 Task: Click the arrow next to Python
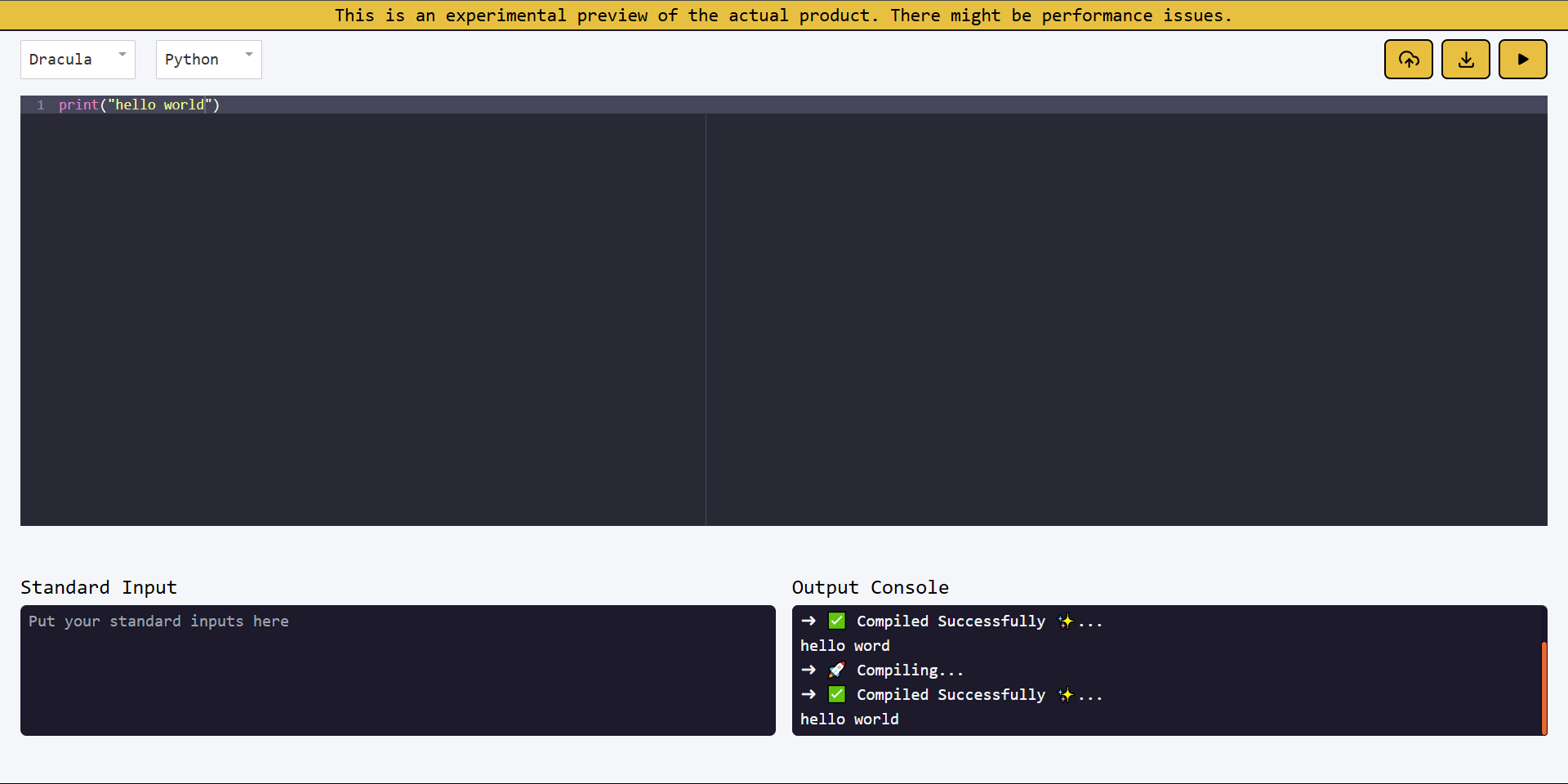(249, 55)
